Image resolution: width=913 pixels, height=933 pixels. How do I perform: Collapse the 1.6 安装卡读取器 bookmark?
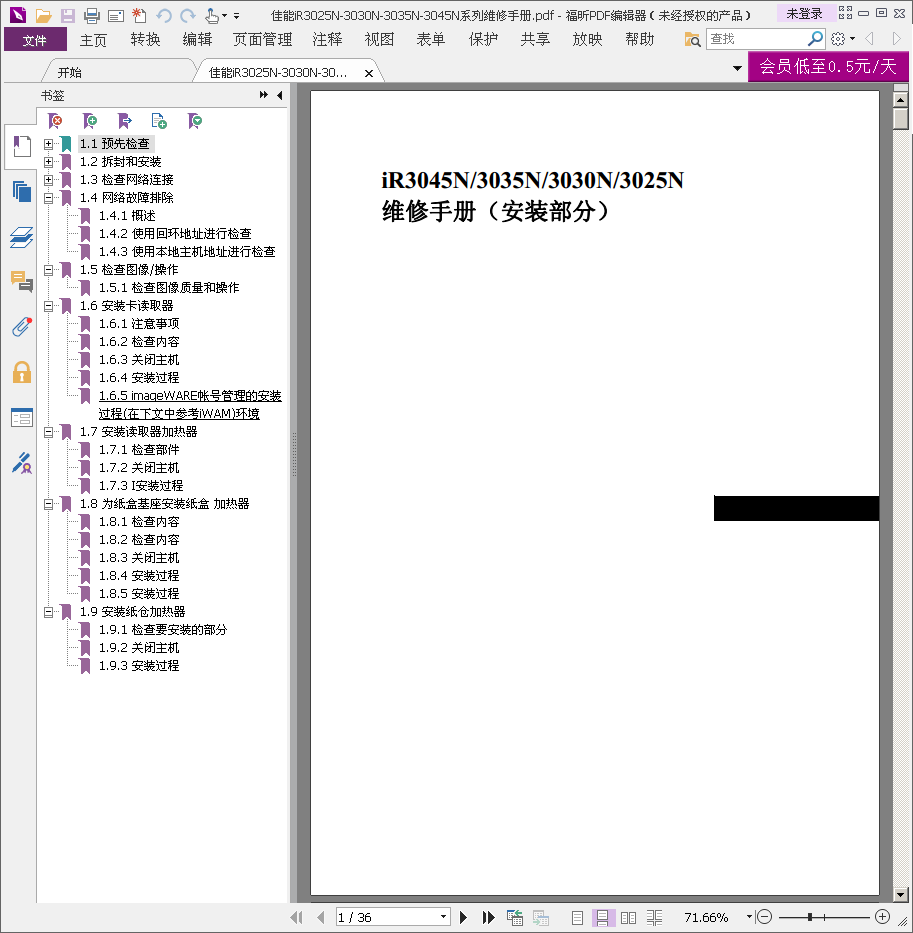coord(48,306)
